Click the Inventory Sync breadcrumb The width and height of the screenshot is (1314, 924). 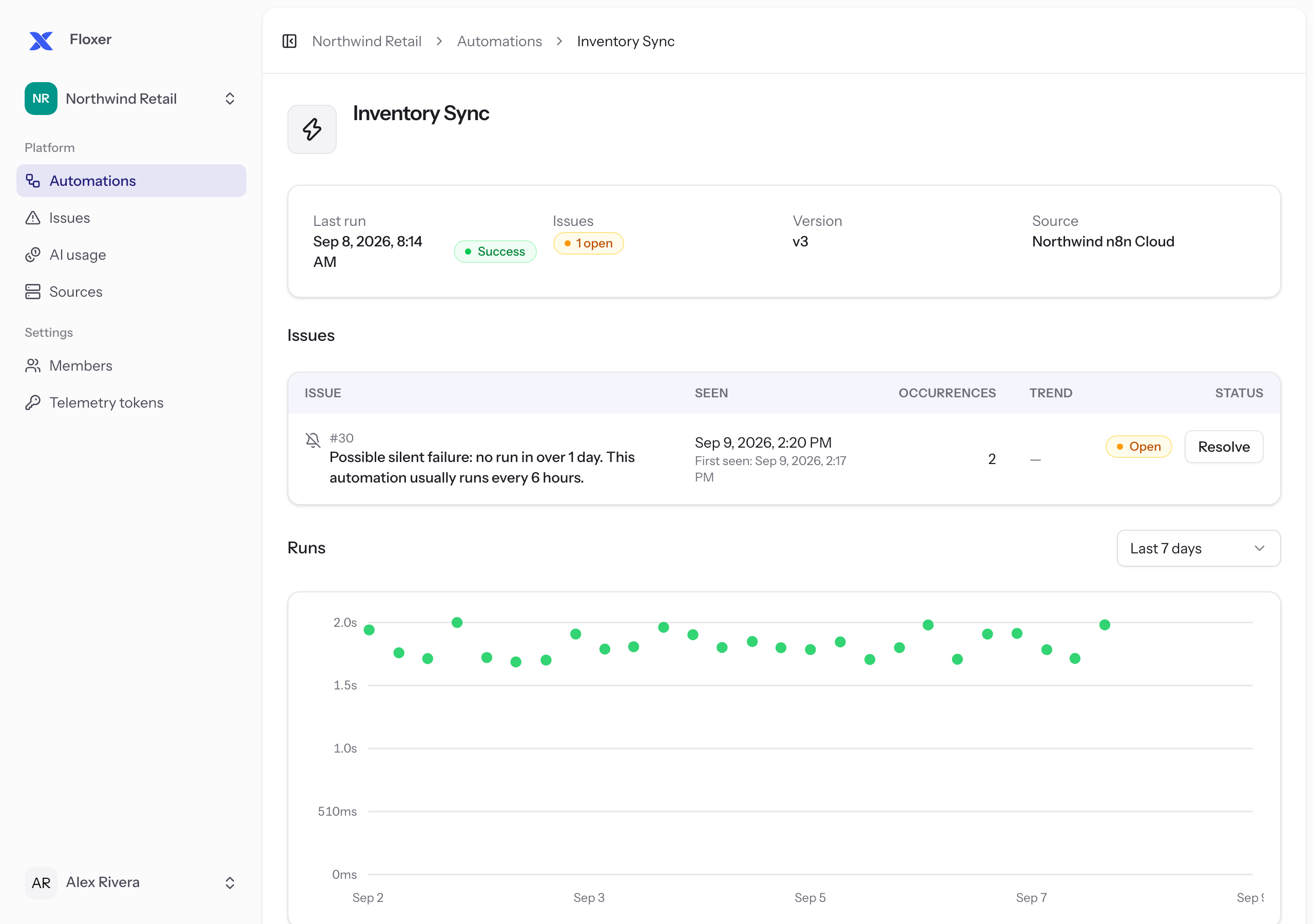click(x=626, y=41)
